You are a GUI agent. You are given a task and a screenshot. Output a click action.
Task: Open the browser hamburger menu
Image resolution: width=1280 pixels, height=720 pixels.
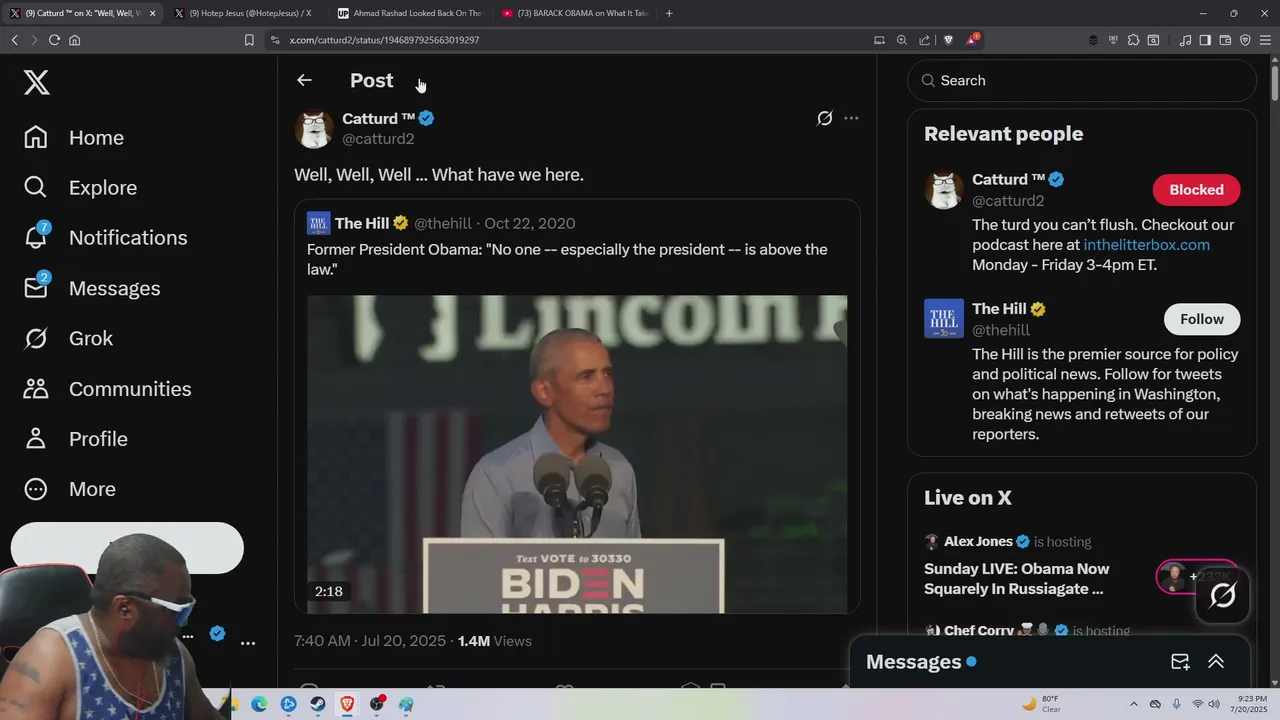tap(1266, 40)
